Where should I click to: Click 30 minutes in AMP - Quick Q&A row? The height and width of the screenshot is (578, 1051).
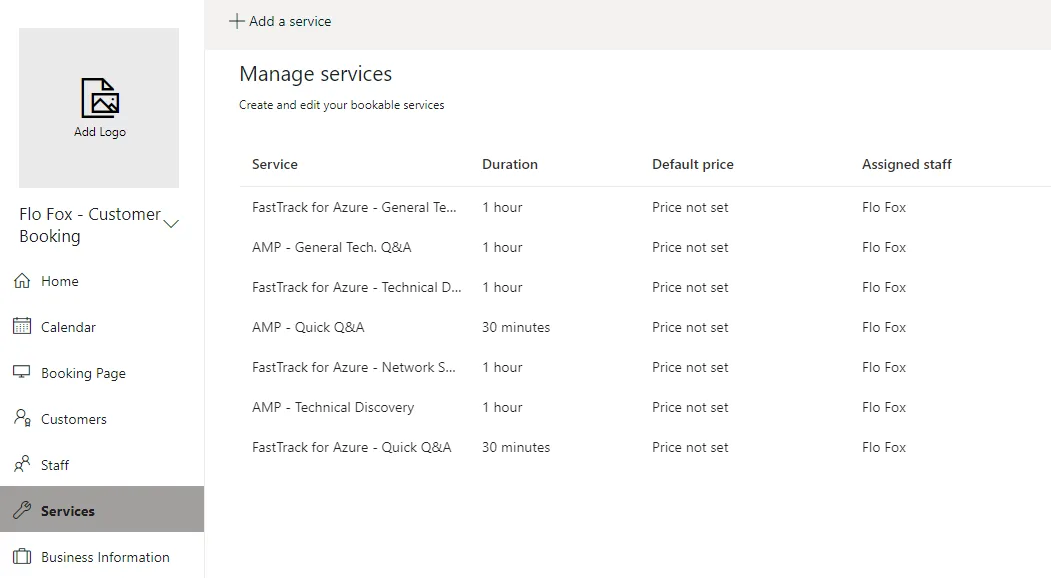[x=516, y=327]
